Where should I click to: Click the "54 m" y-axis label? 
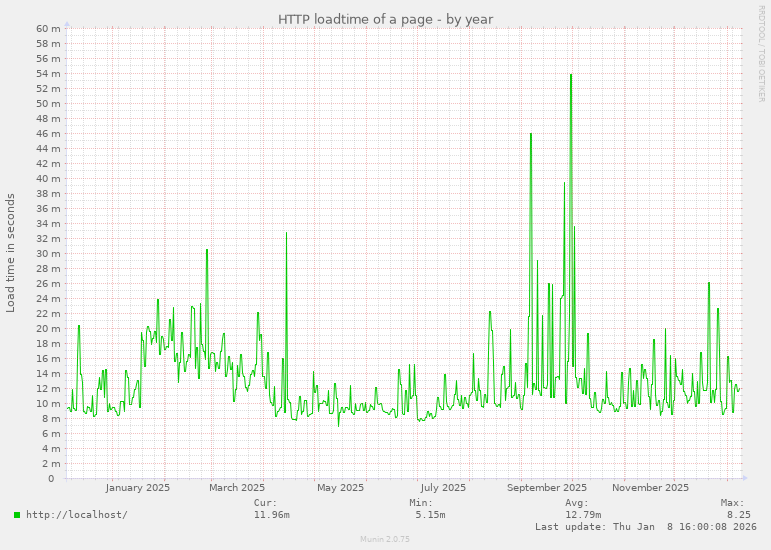48,74
